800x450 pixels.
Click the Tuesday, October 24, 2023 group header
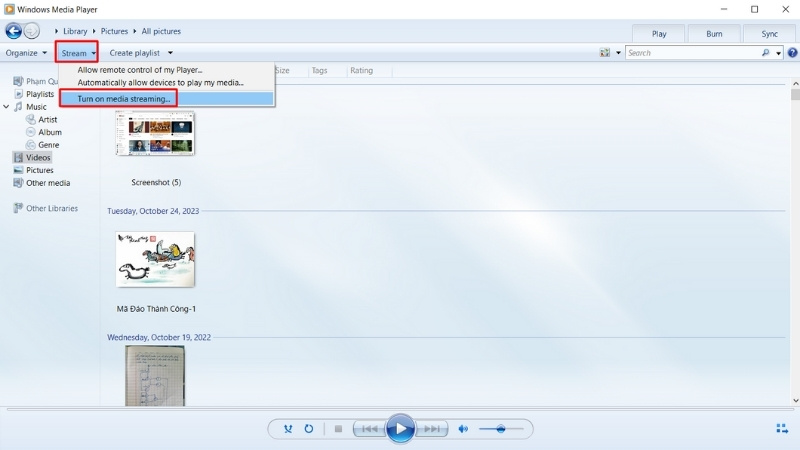pyautogui.click(x=153, y=211)
